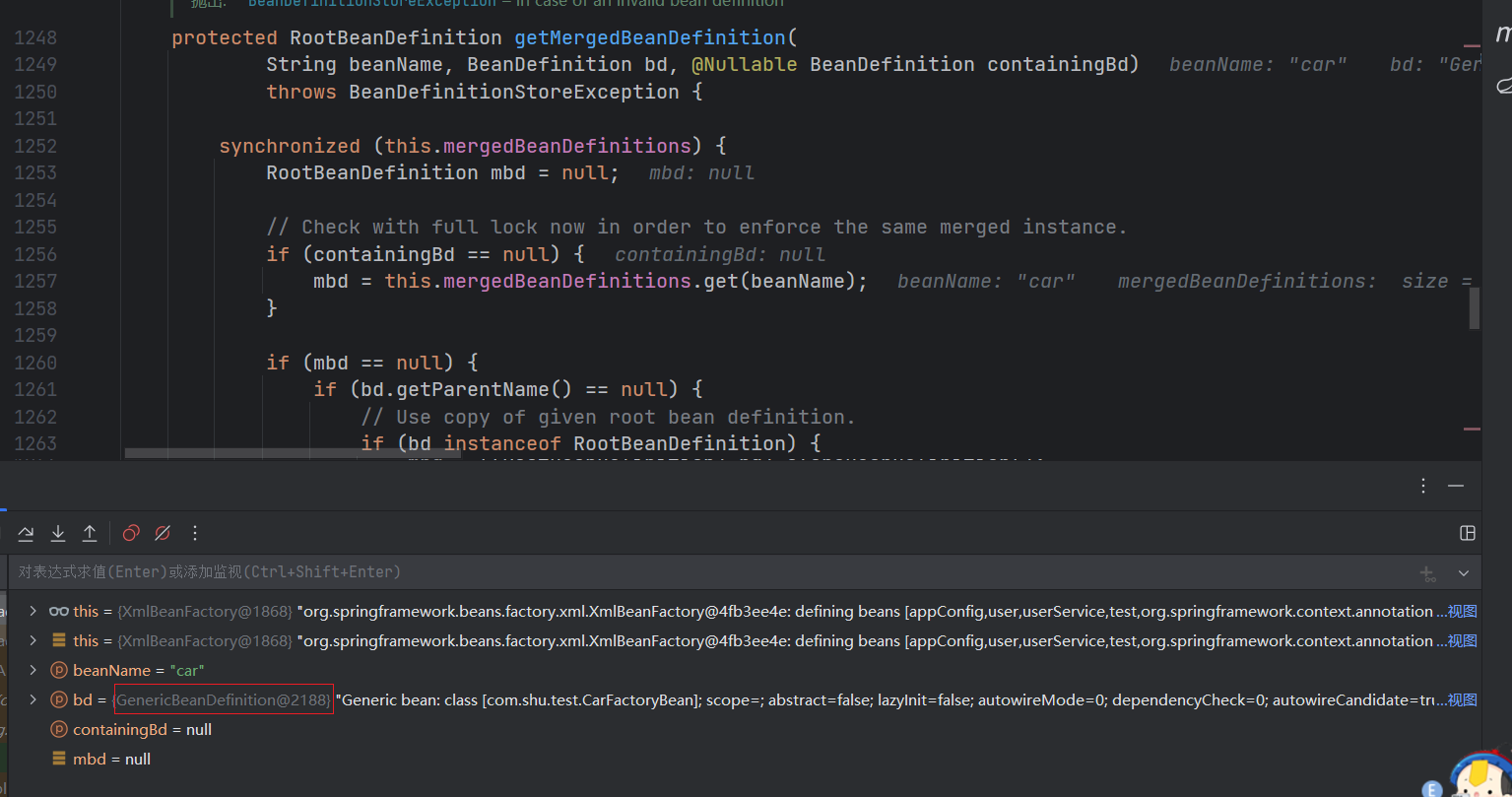Click the add watch plus-glasses icon
Viewport: 1512px width, 797px height.
[x=1427, y=572]
